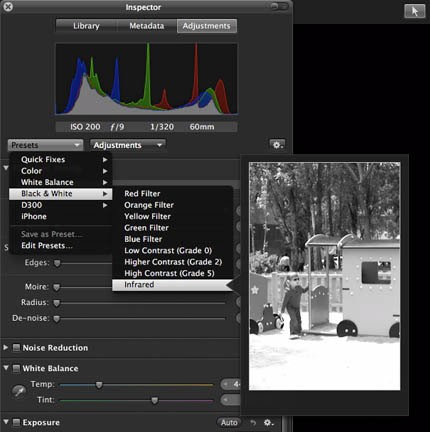Collapse the section below Presets menu
This screenshot has height=432, width=430.
tap(6, 168)
